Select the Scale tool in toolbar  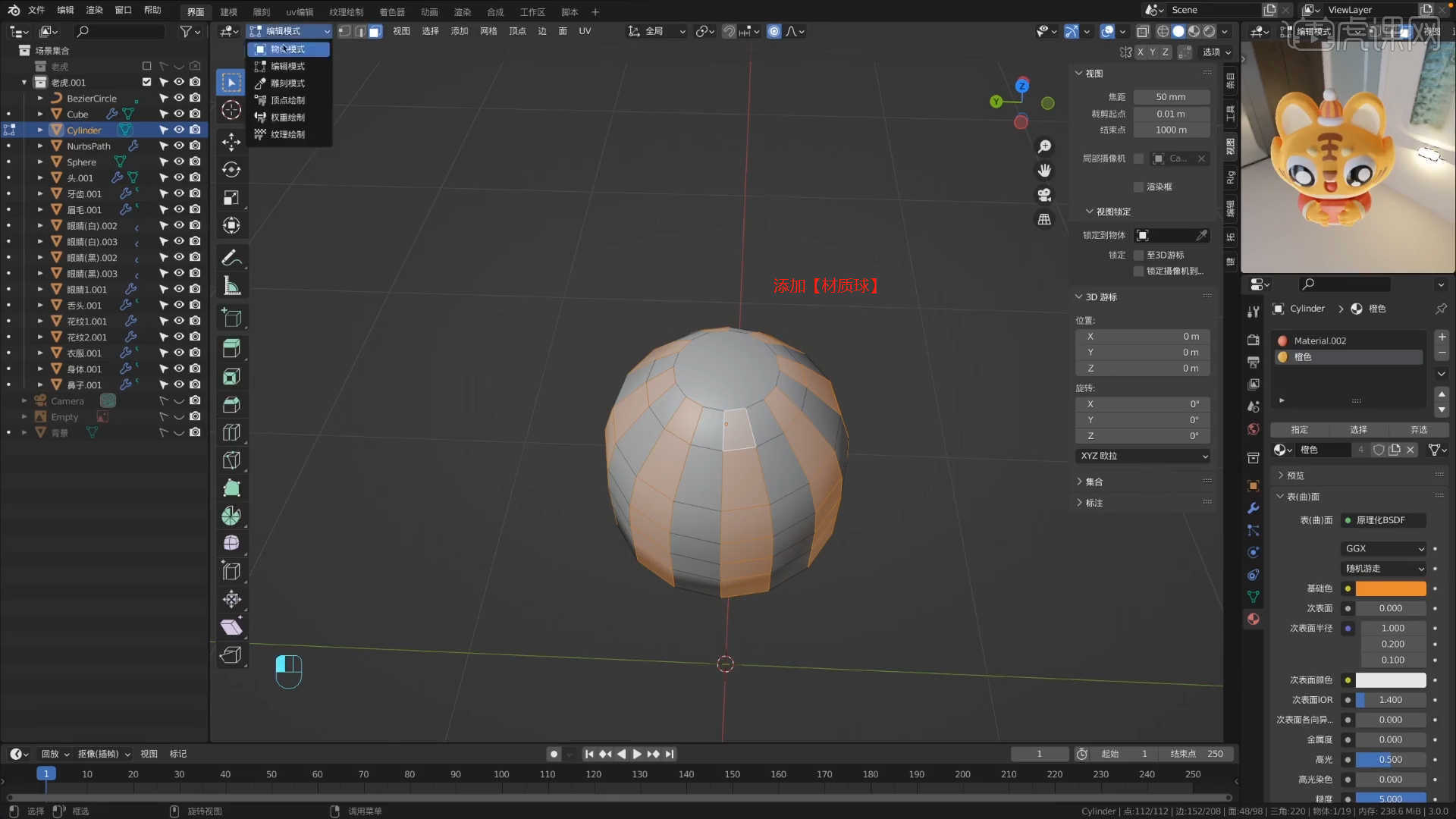(x=231, y=198)
